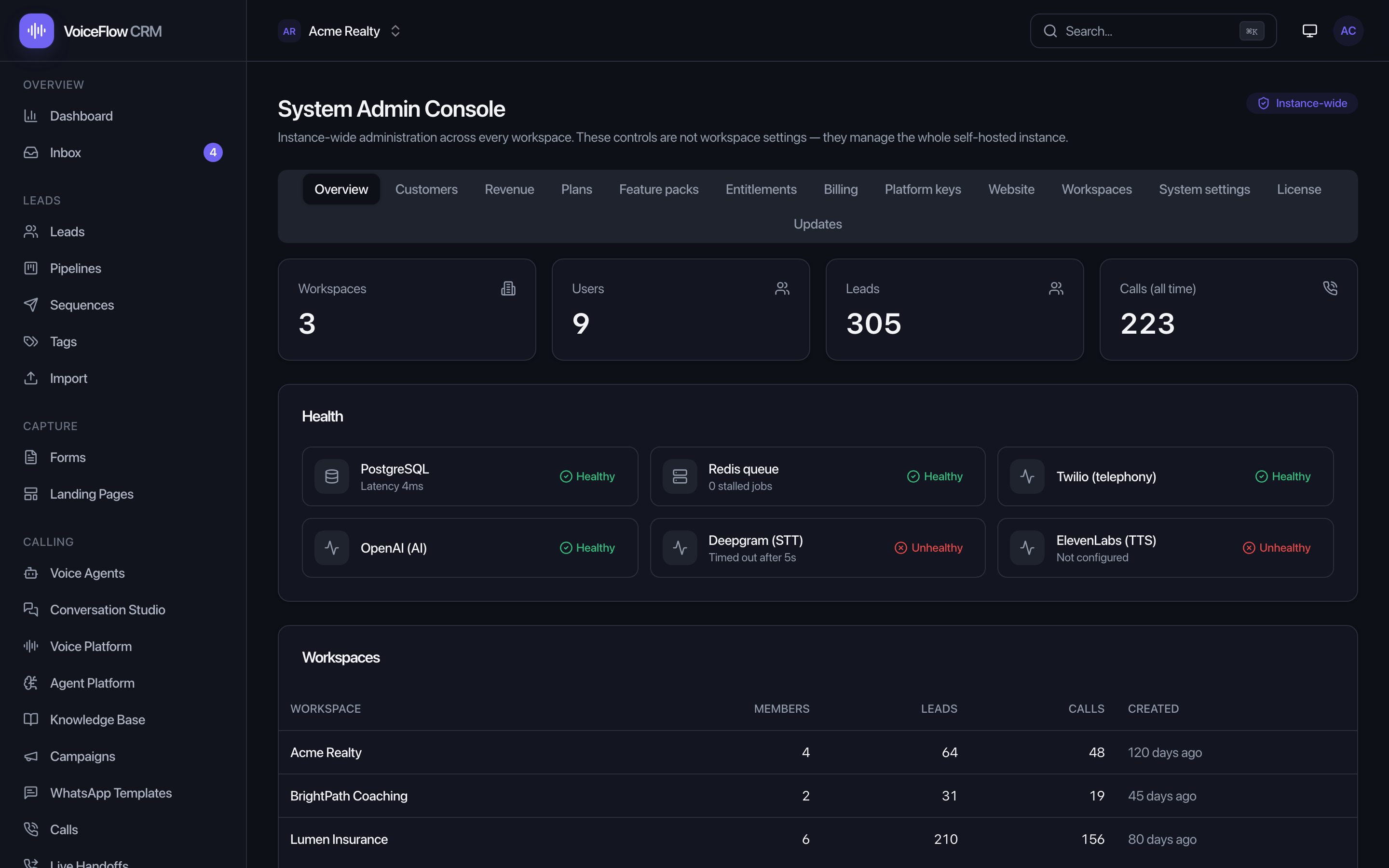This screenshot has width=1389, height=868.
Task: Open the Inbox sidebar item
Action: 123,153
